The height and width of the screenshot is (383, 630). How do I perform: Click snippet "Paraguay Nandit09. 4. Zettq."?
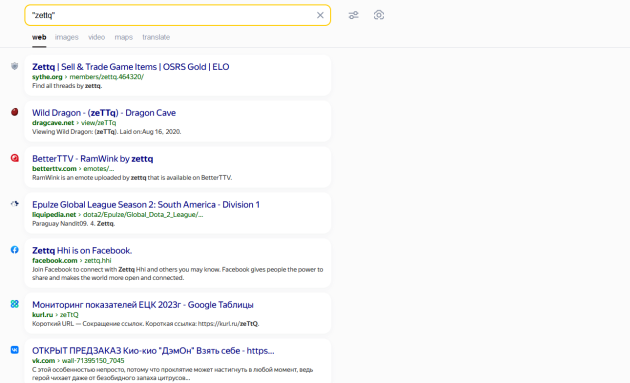(74, 223)
